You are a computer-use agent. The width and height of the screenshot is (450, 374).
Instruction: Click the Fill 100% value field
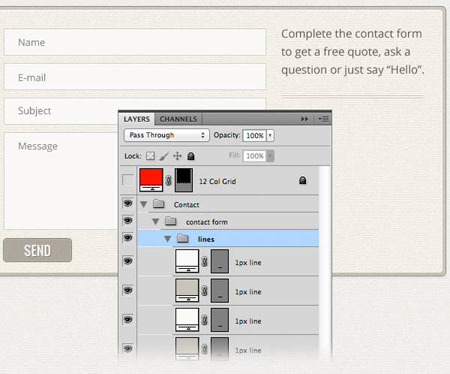point(255,156)
